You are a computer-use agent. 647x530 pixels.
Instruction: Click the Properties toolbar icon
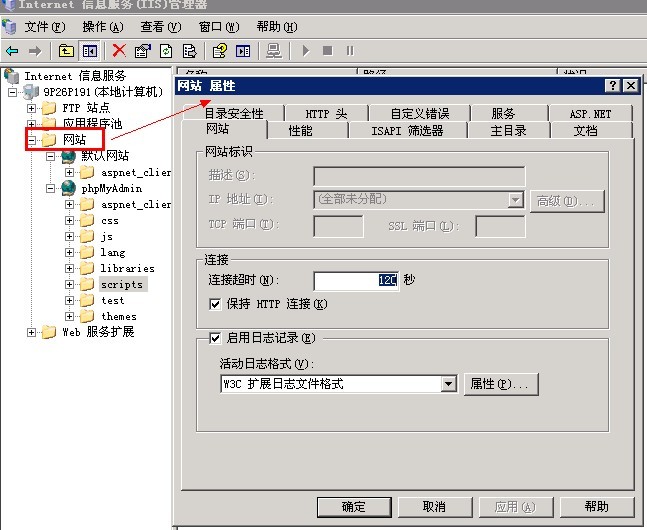click(142, 50)
